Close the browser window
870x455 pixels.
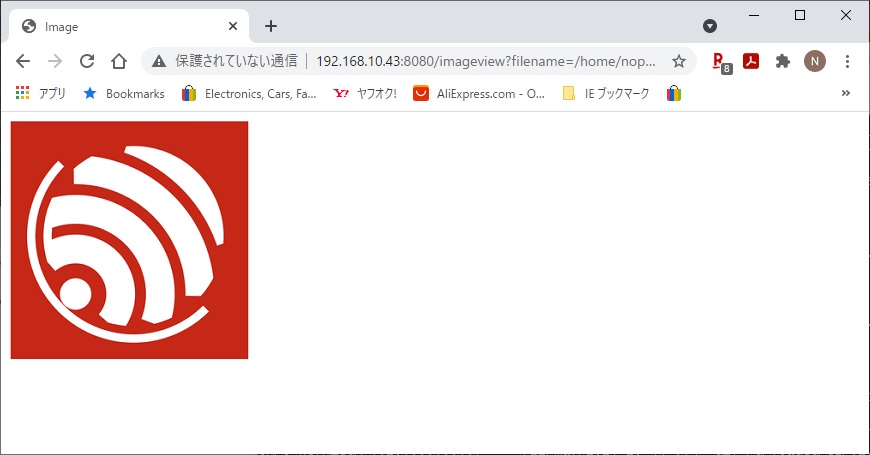[x=846, y=16]
